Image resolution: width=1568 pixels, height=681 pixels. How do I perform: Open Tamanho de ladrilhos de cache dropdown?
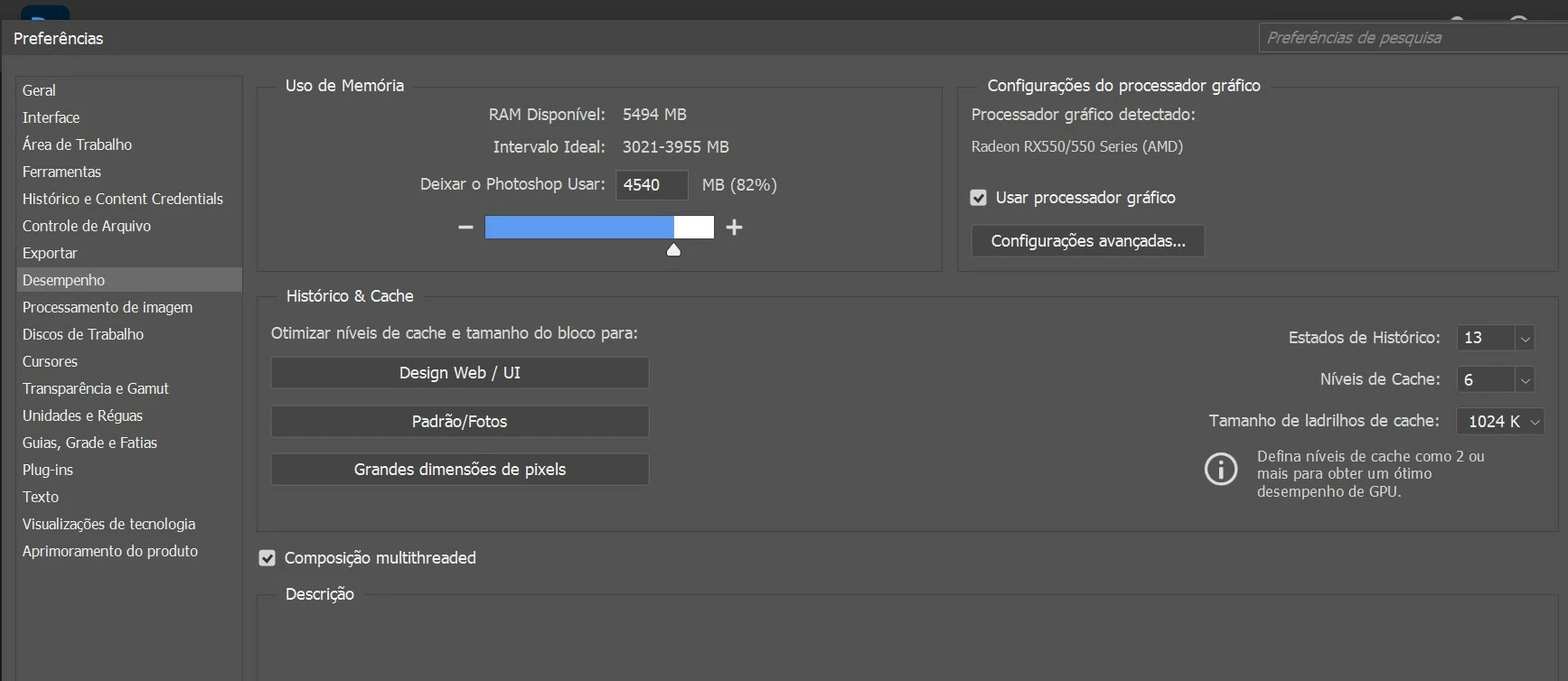pyautogui.click(x=1500, y=422)
